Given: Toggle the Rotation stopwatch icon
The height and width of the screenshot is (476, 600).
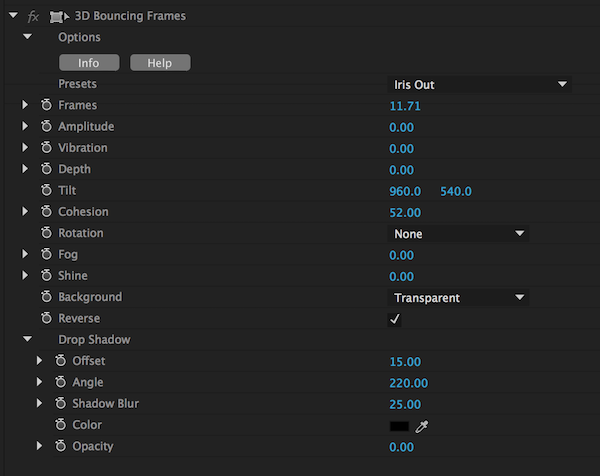Looking at the screenshot, I should click(x=46, y=234).
